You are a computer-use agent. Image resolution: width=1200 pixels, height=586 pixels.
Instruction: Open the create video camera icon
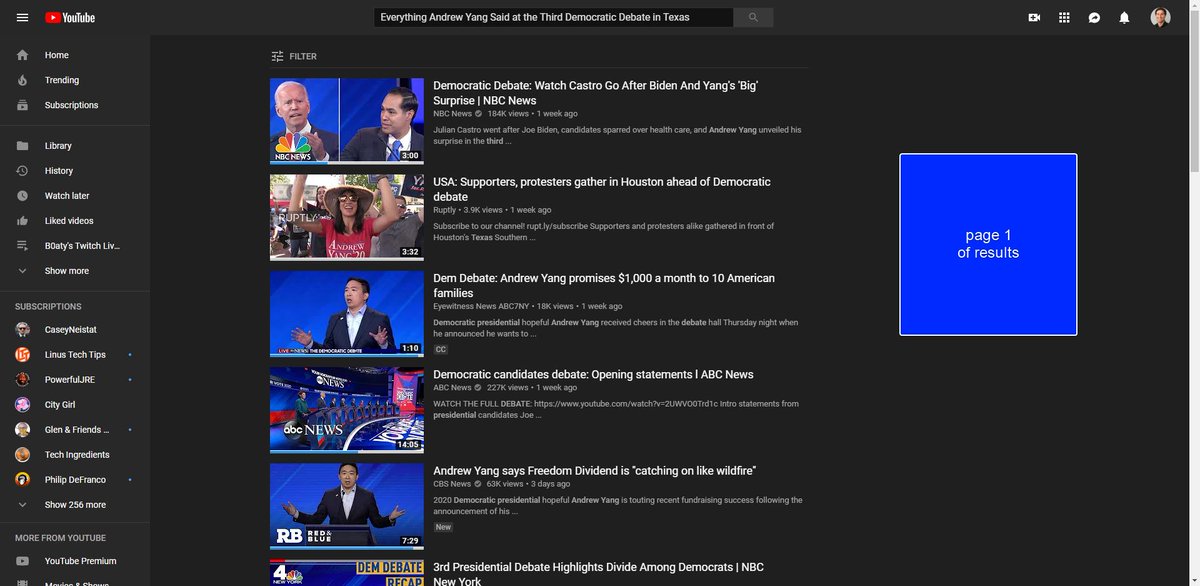point(1034,18)
